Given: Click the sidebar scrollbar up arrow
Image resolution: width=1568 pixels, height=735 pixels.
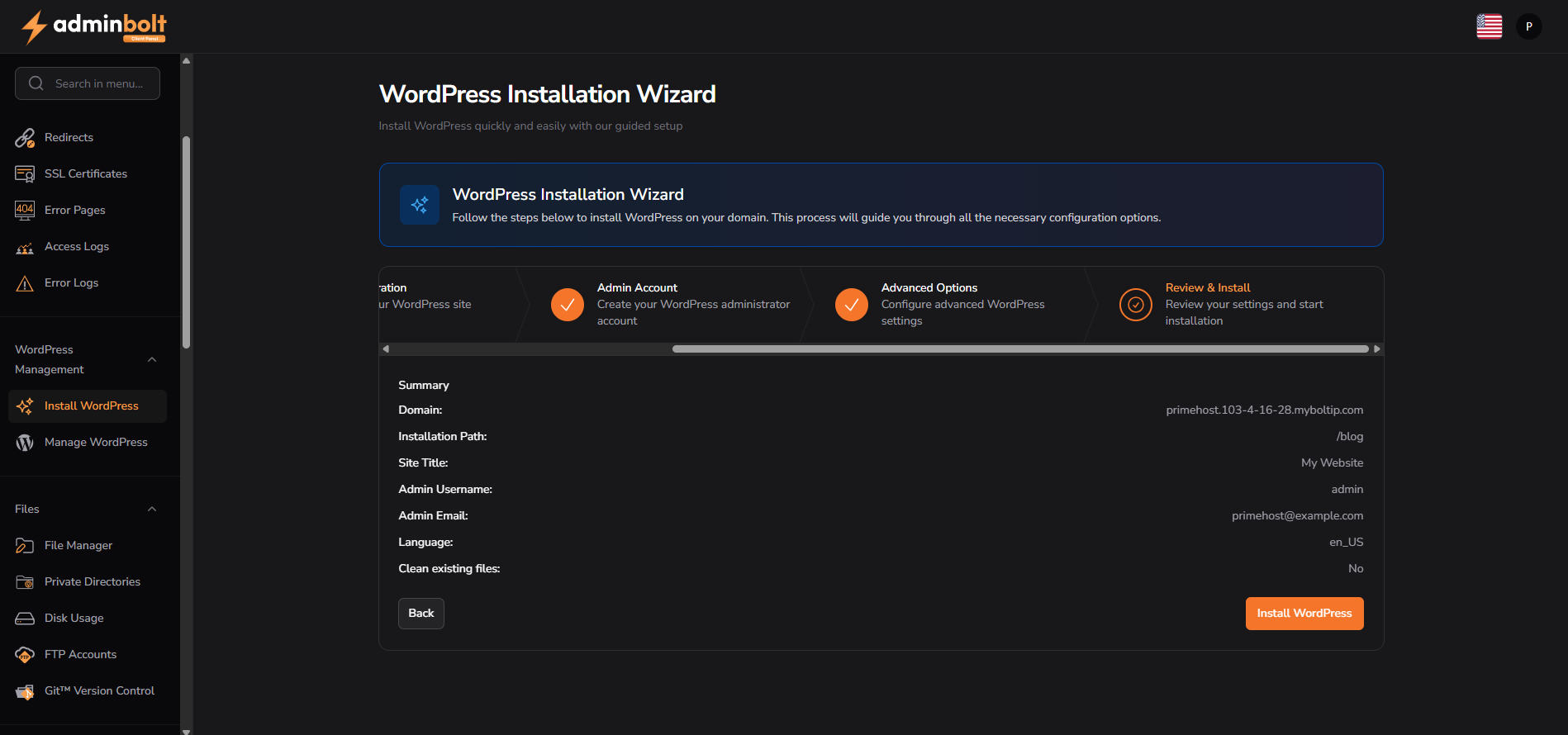Looking at the screenshot, I should pos(187,60).
